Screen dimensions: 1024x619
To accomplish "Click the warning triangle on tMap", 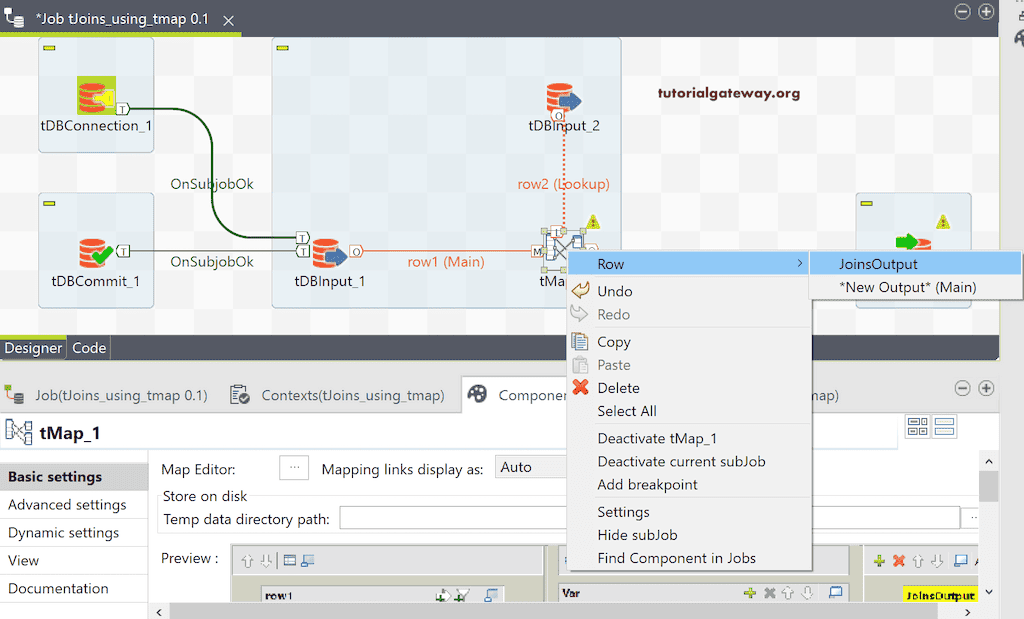I will (593, 222).
